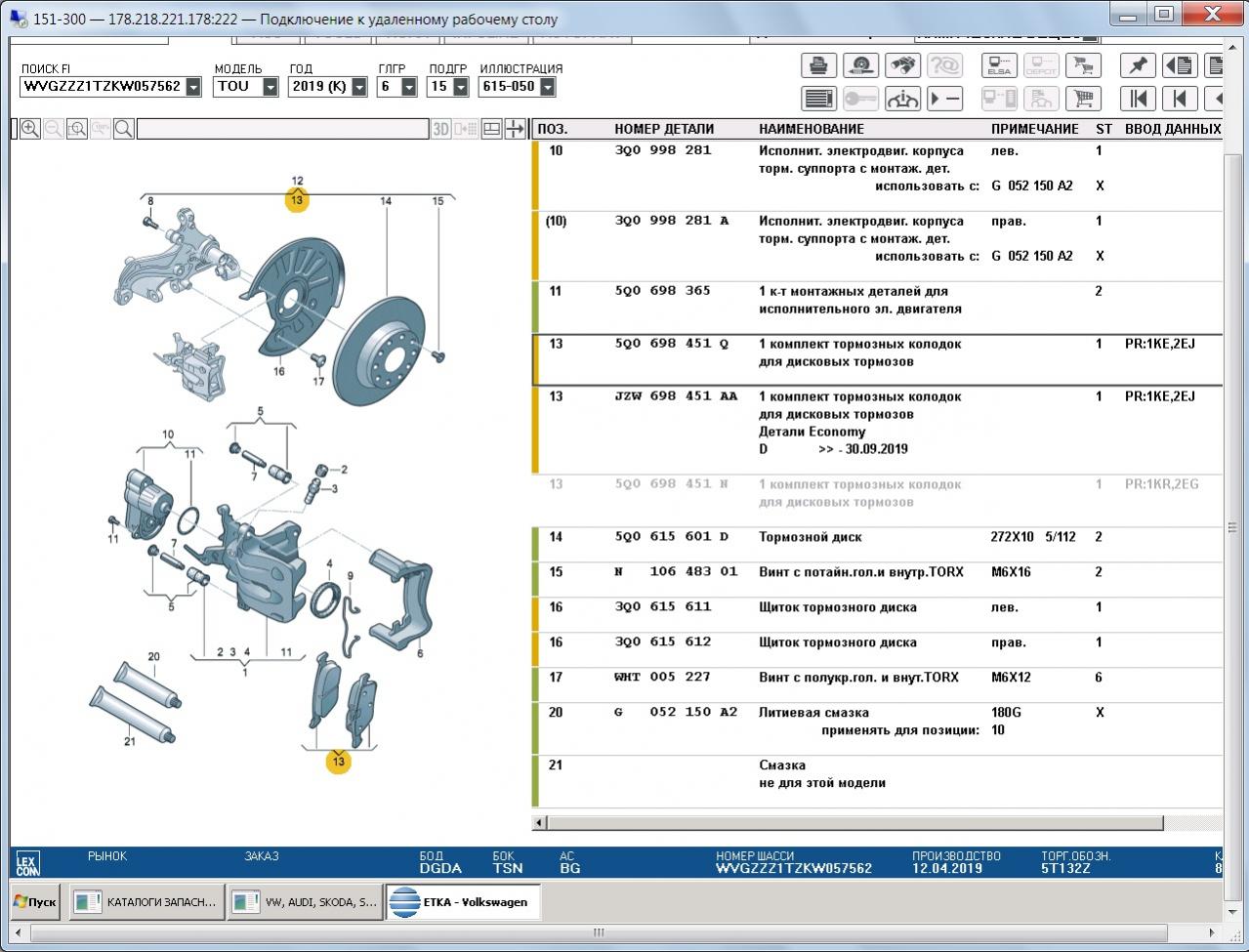Open the brake disc wear-parts icon
Viewport: 1249px width, 952px height.
point(860,65)
